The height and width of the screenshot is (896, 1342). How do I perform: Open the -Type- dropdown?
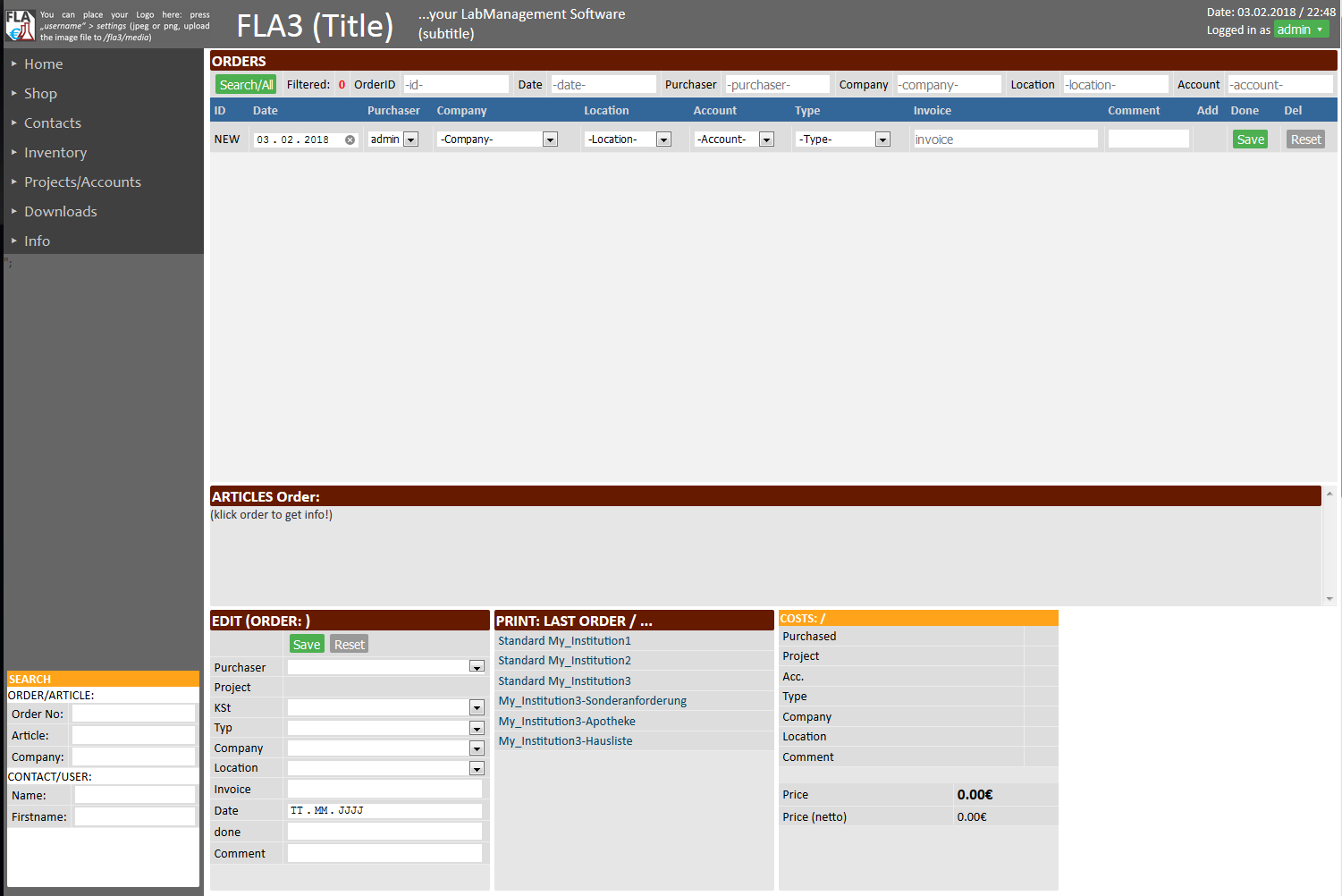[882, 139]
